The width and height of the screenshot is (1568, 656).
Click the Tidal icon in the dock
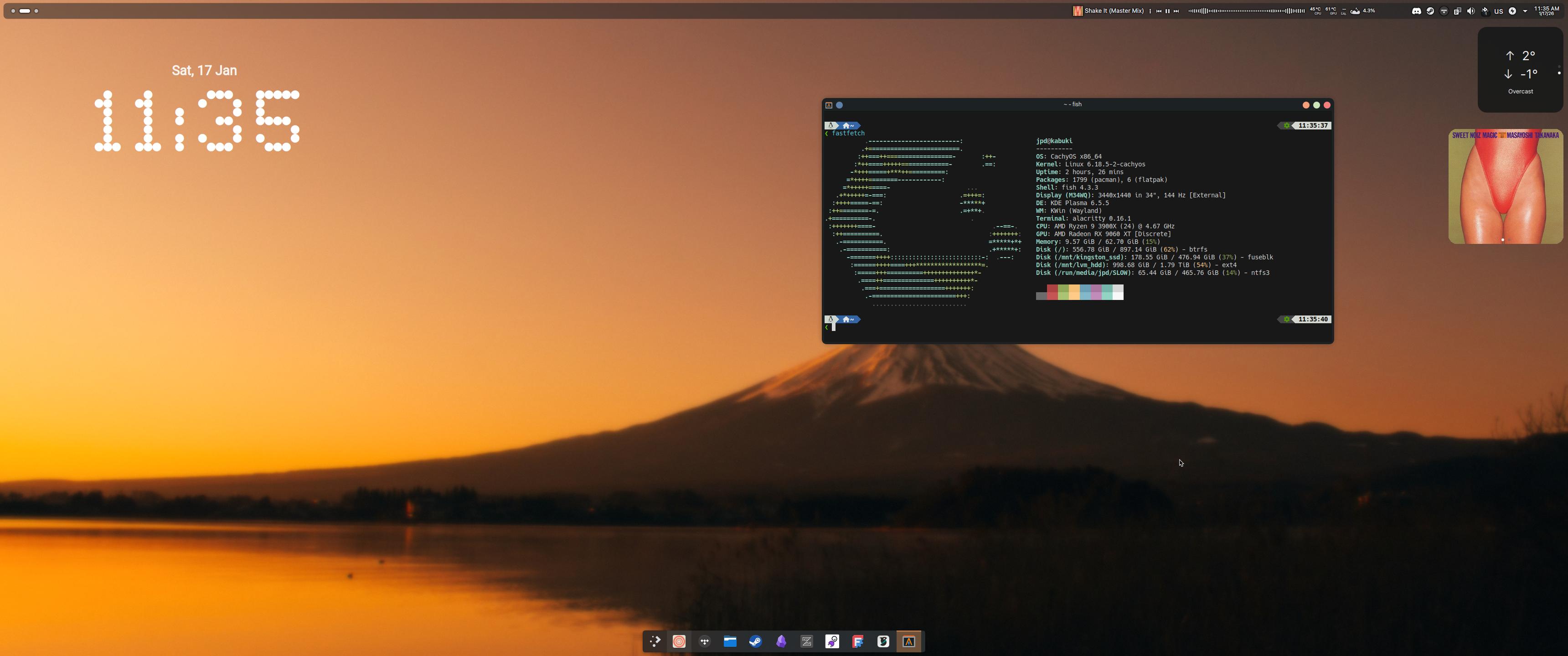pyautogui.click(x=705, y=641)
